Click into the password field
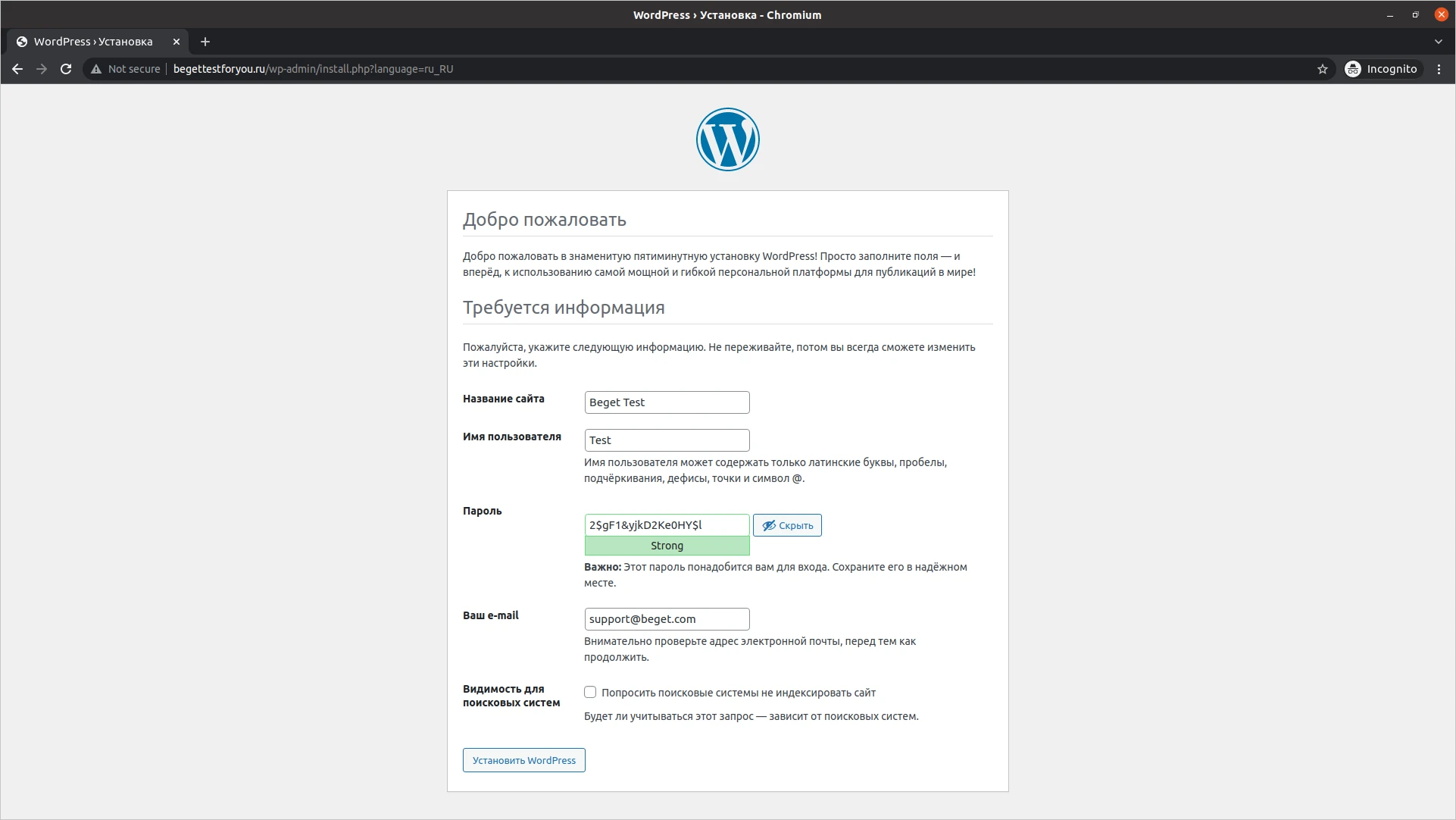Image resolution: width=1456 pixels, height=820 pixels. point(667,525)
